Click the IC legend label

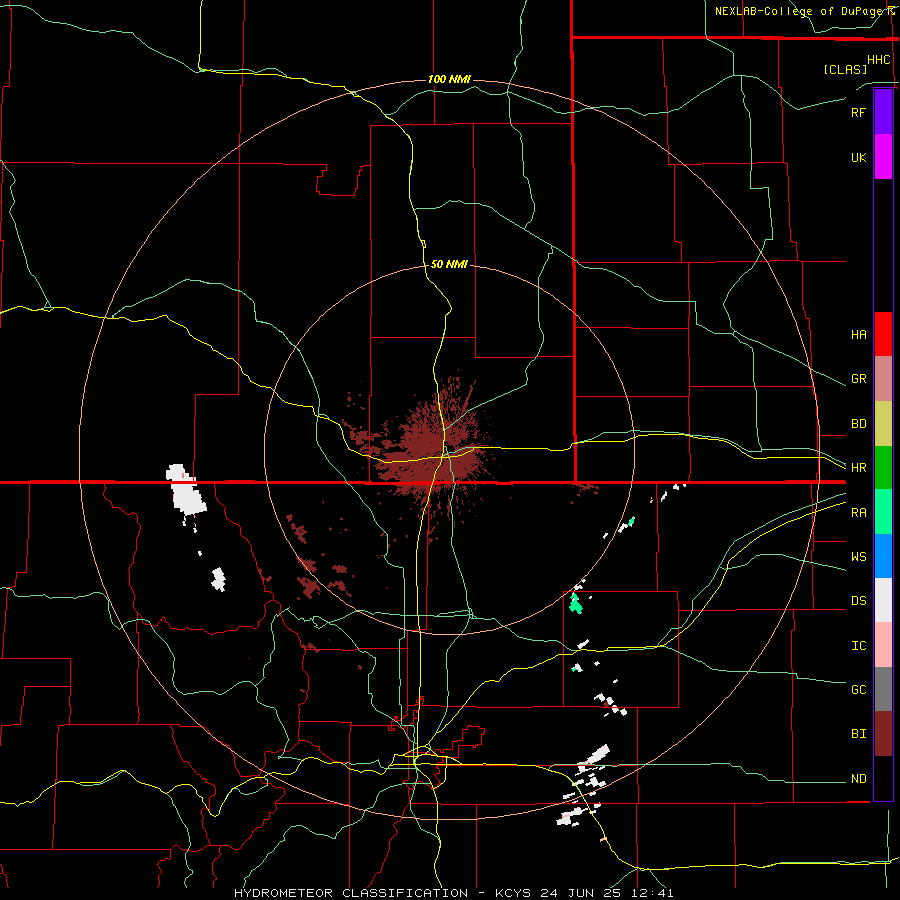coord(858,646)
